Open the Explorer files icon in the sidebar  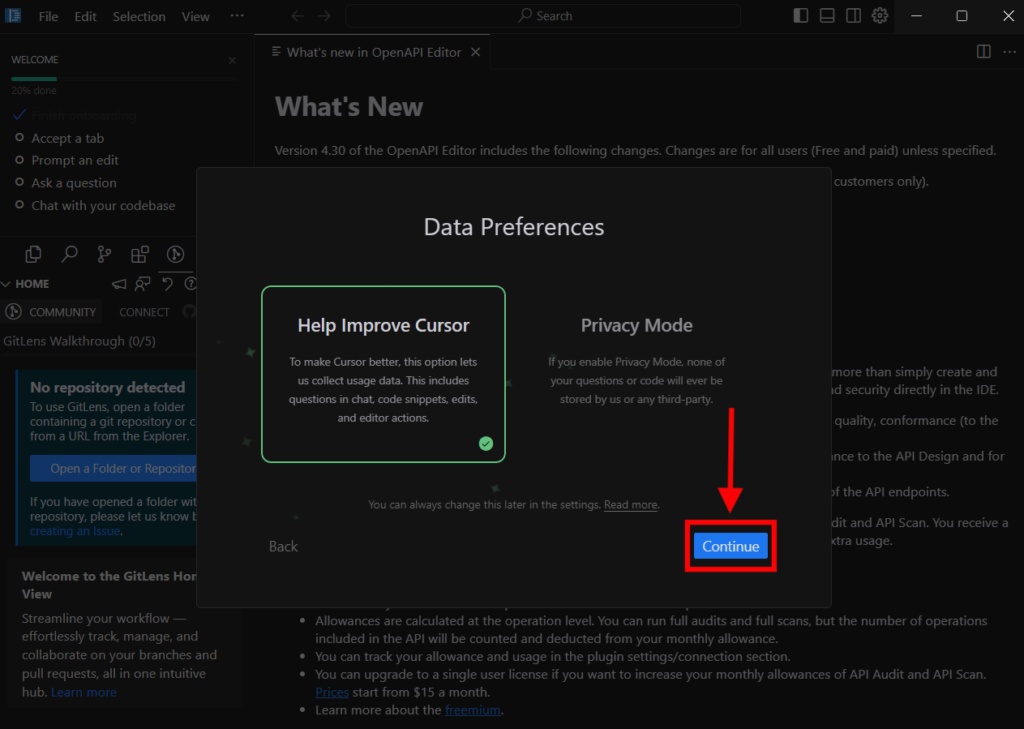(33, 254)
